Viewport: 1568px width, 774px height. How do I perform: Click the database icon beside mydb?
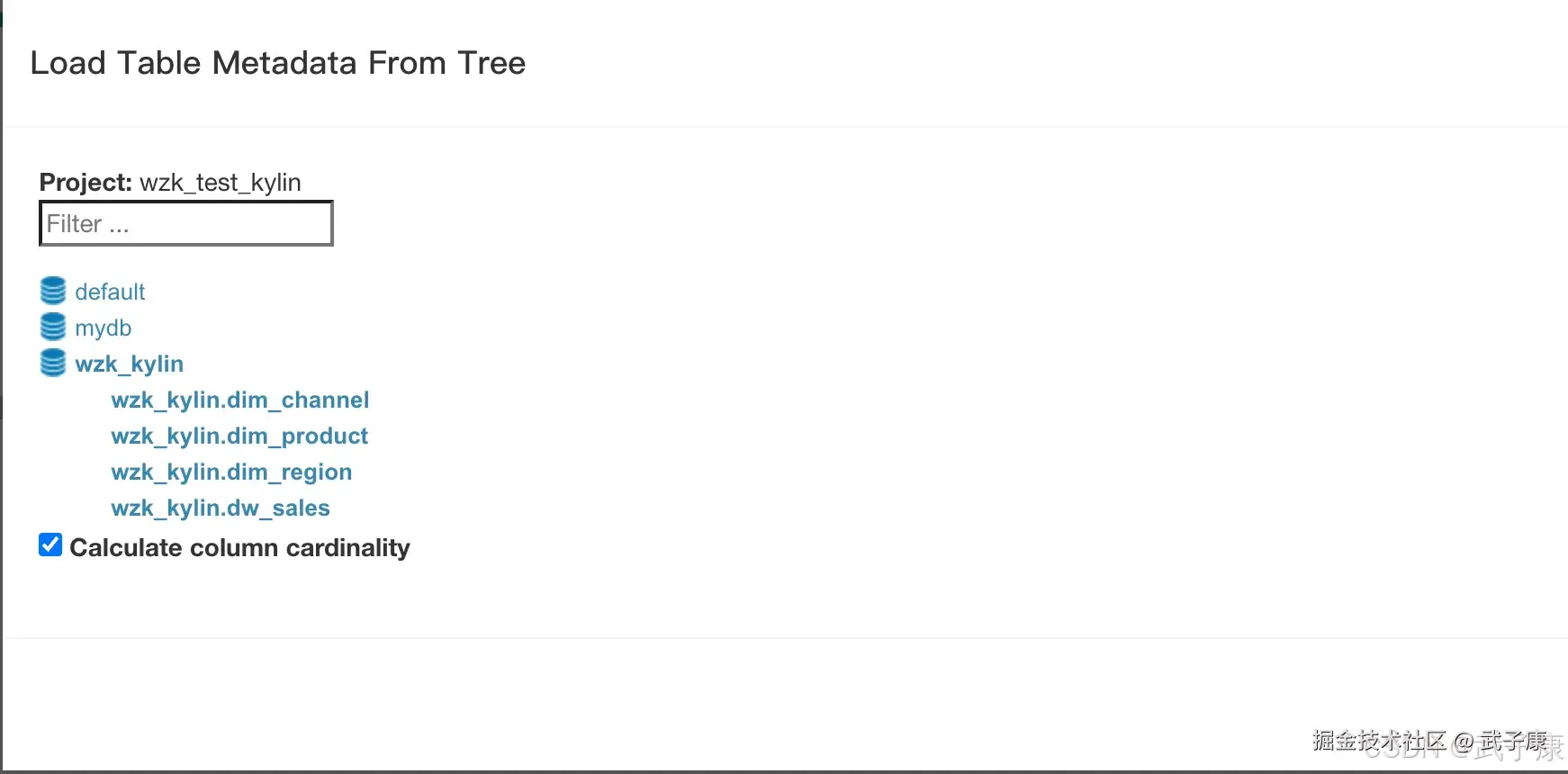[53, 327]
